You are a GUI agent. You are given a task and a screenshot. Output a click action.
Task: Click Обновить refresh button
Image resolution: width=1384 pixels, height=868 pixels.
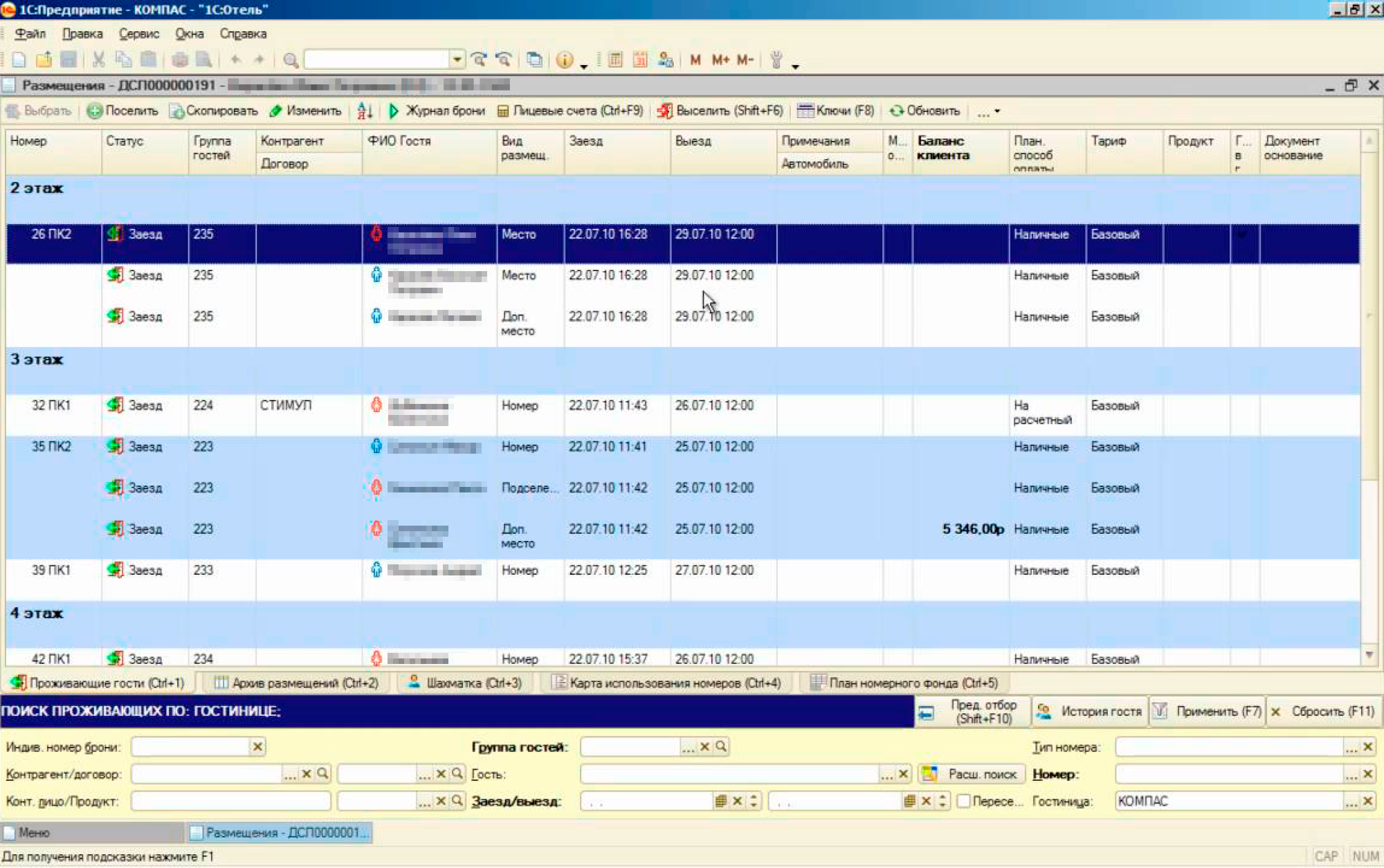tap(925, 111)
